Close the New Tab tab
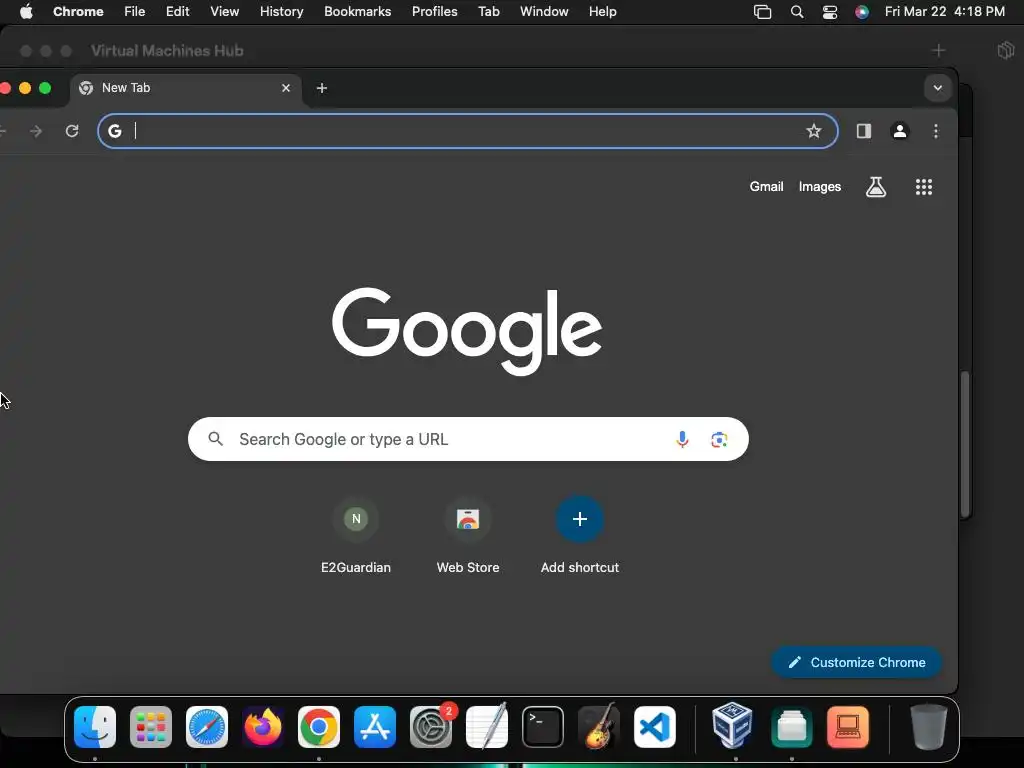 [285, 88]
